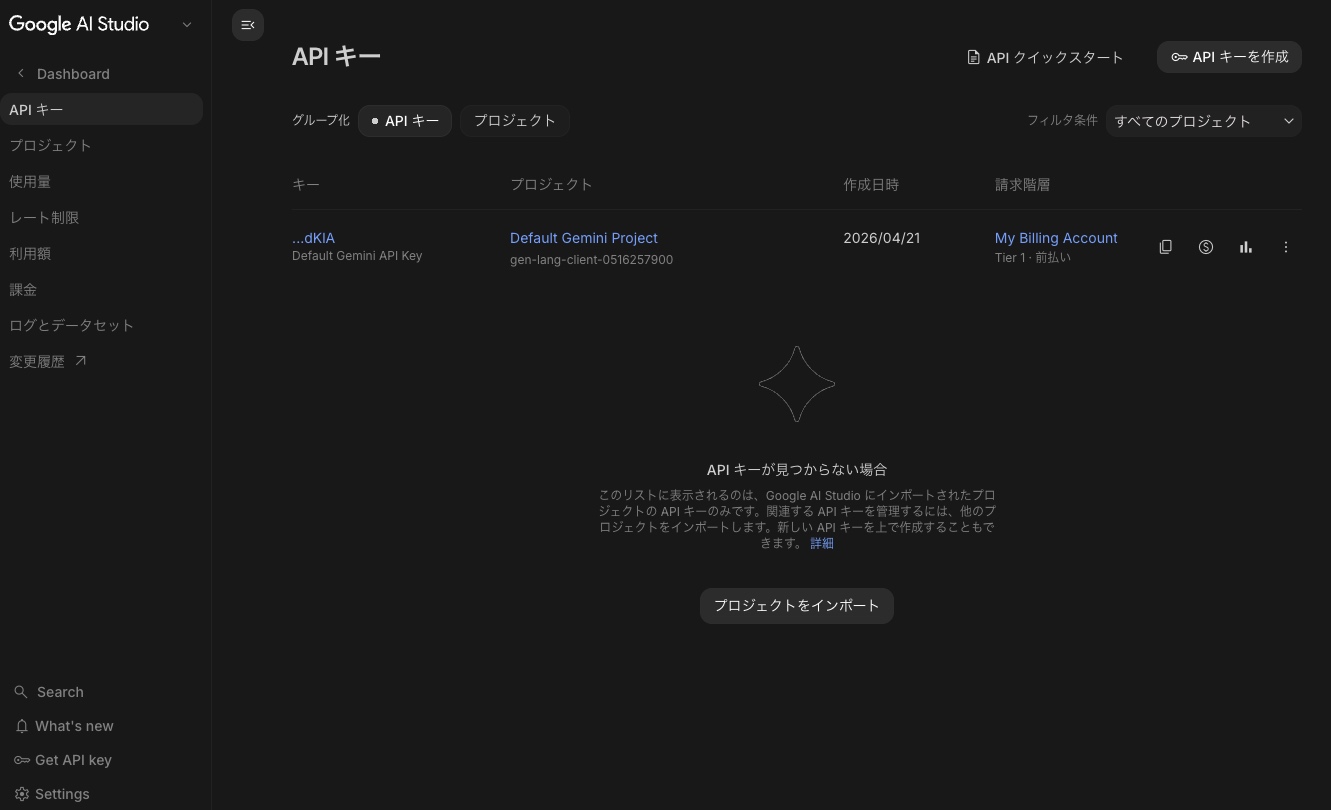Copy the ...dKIA API key

tap(1166, 247)
